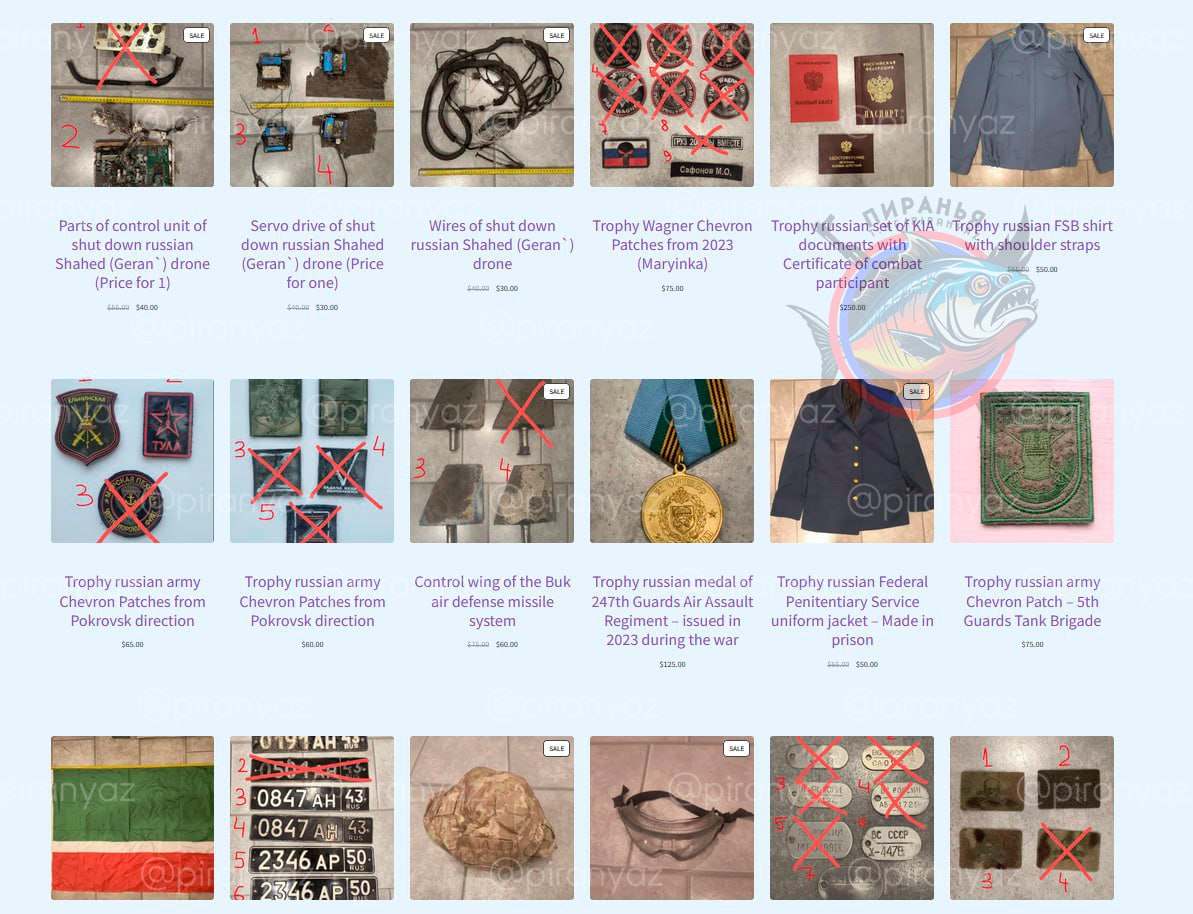Click the SALE badge on Buk wing photo

coord(557,391)
